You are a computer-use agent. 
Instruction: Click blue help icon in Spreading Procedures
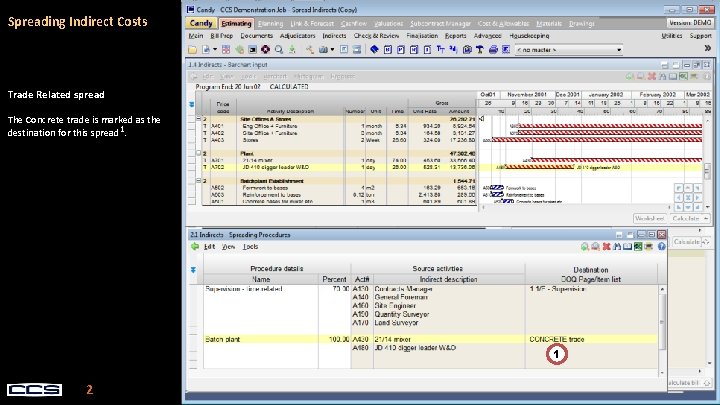pyautogui.click(x=661, y=247)
